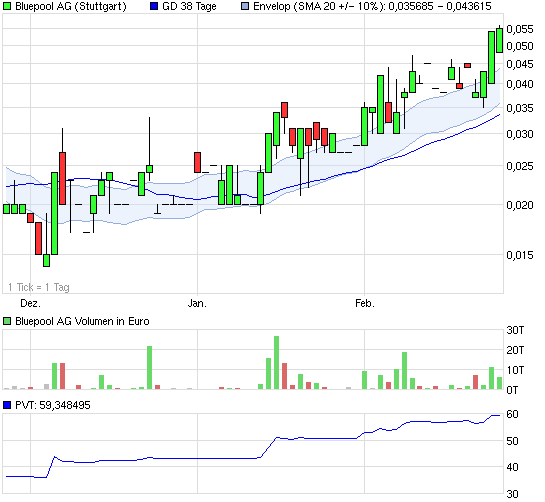
Task: Click the Bluepool AG Volumen in Euro label
Action: (x=82, y=321)
